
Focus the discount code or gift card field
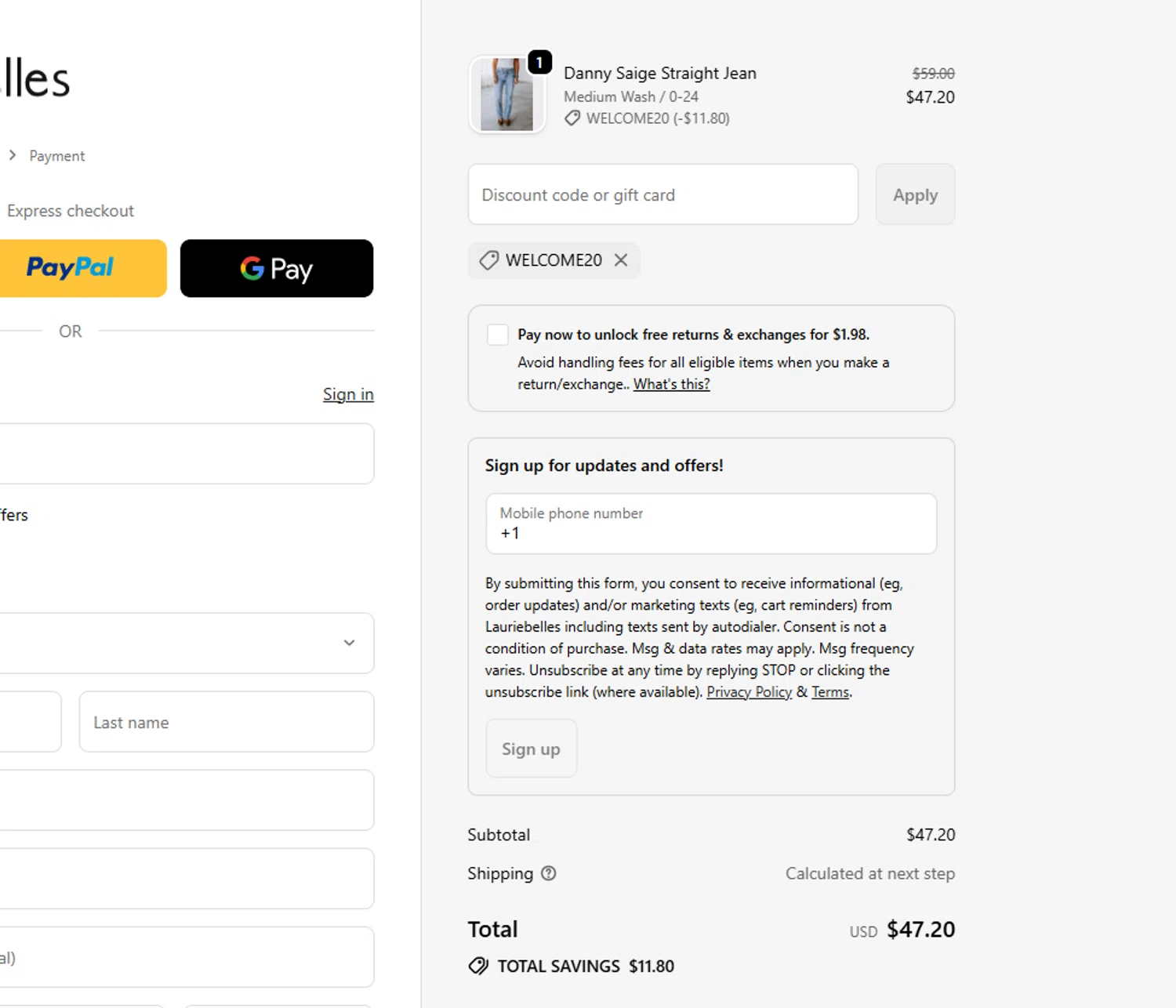click(x=662, y=194)
